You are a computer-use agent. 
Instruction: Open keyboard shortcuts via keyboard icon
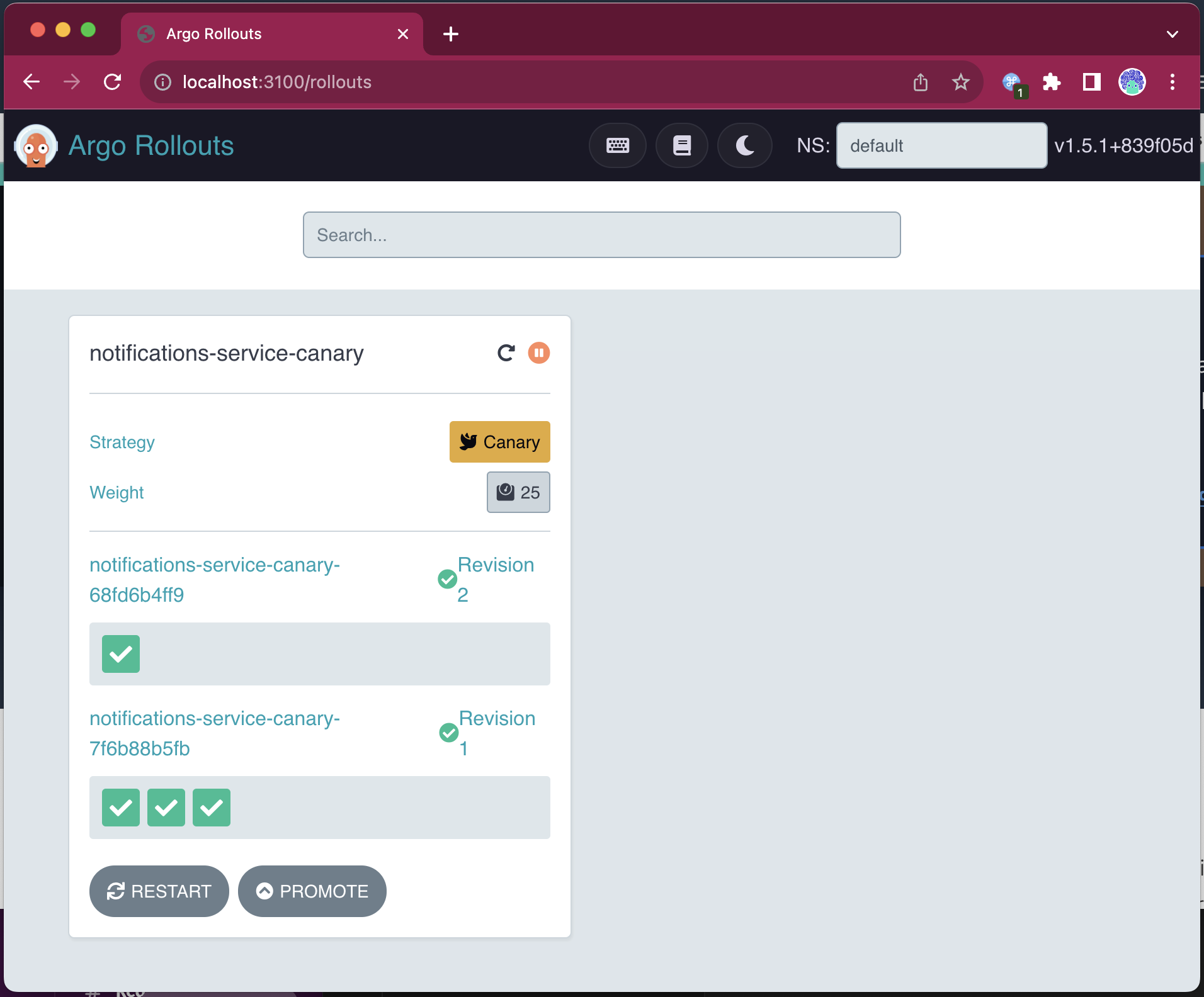pyautogui.click(x=617, y=145)
